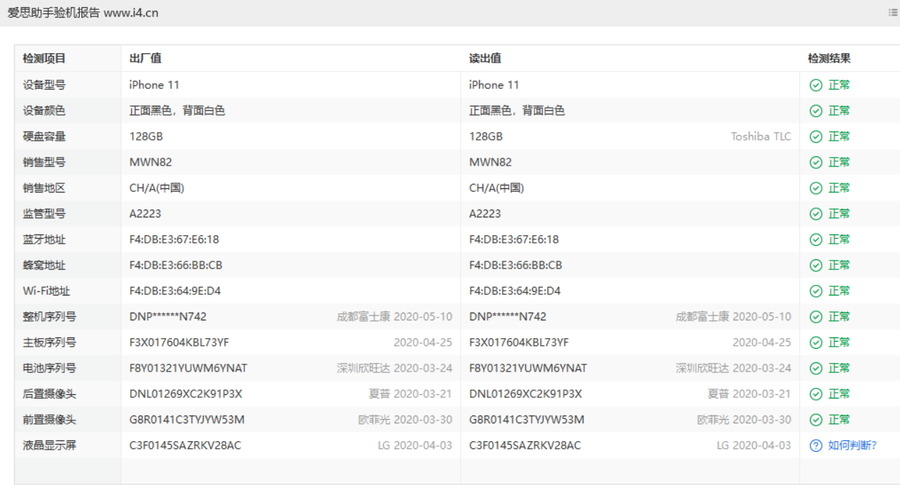Click the green check icon for 前置摄像头
Image resolution: width=900 pixels, height=488 pixels.
click(x=816, y=420)
